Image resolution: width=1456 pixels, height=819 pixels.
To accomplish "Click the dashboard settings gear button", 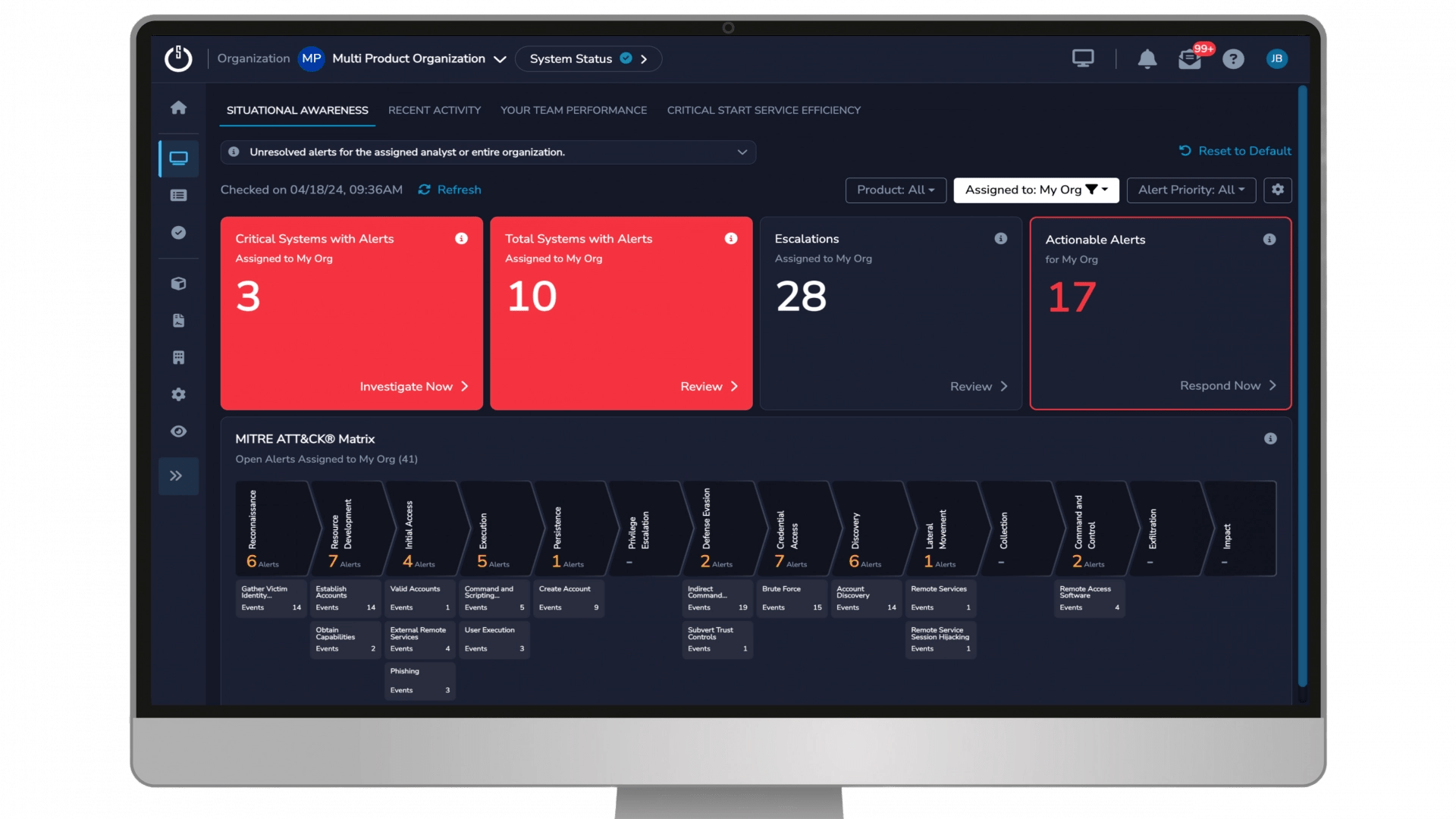I will (x=1278, y=190).
